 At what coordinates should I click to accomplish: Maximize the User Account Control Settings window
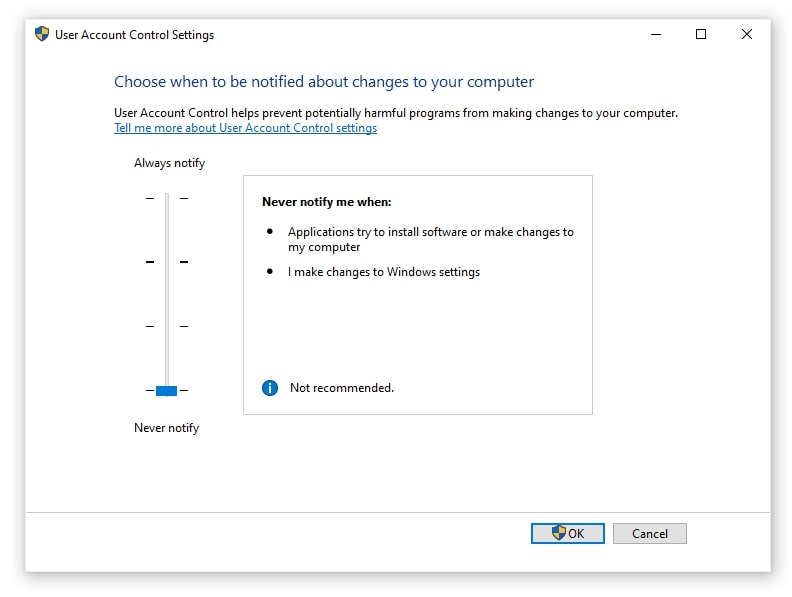(x=701, y=34)
